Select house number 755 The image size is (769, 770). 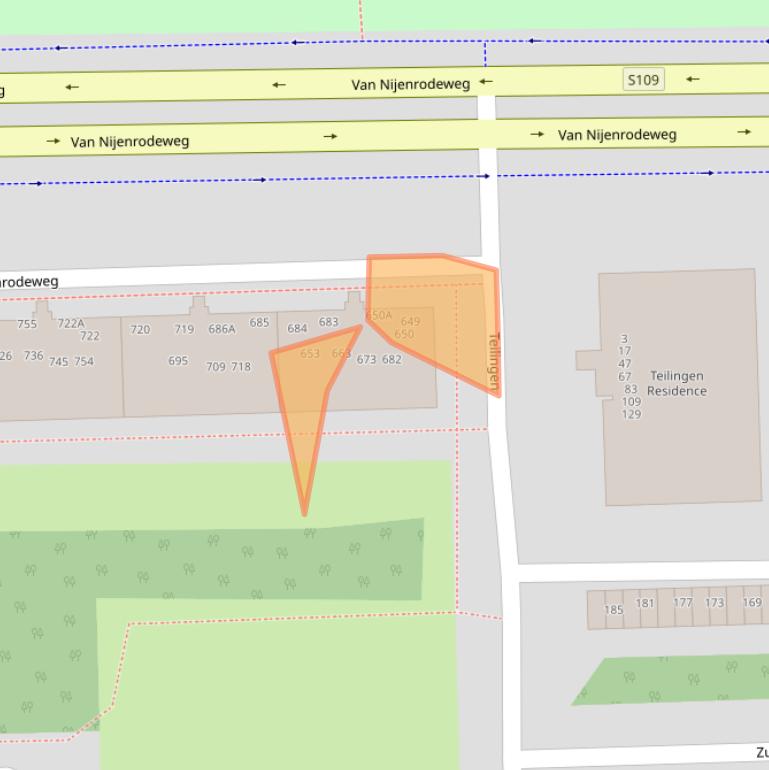click(x=27, y=324)
